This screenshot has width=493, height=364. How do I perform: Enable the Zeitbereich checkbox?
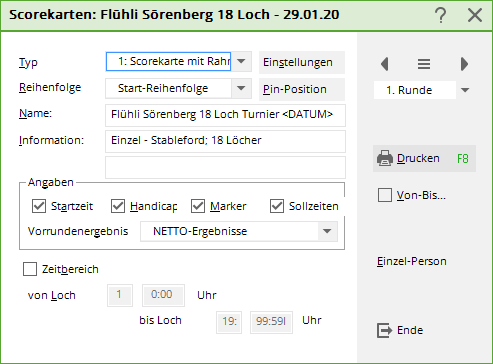[30, 269]
